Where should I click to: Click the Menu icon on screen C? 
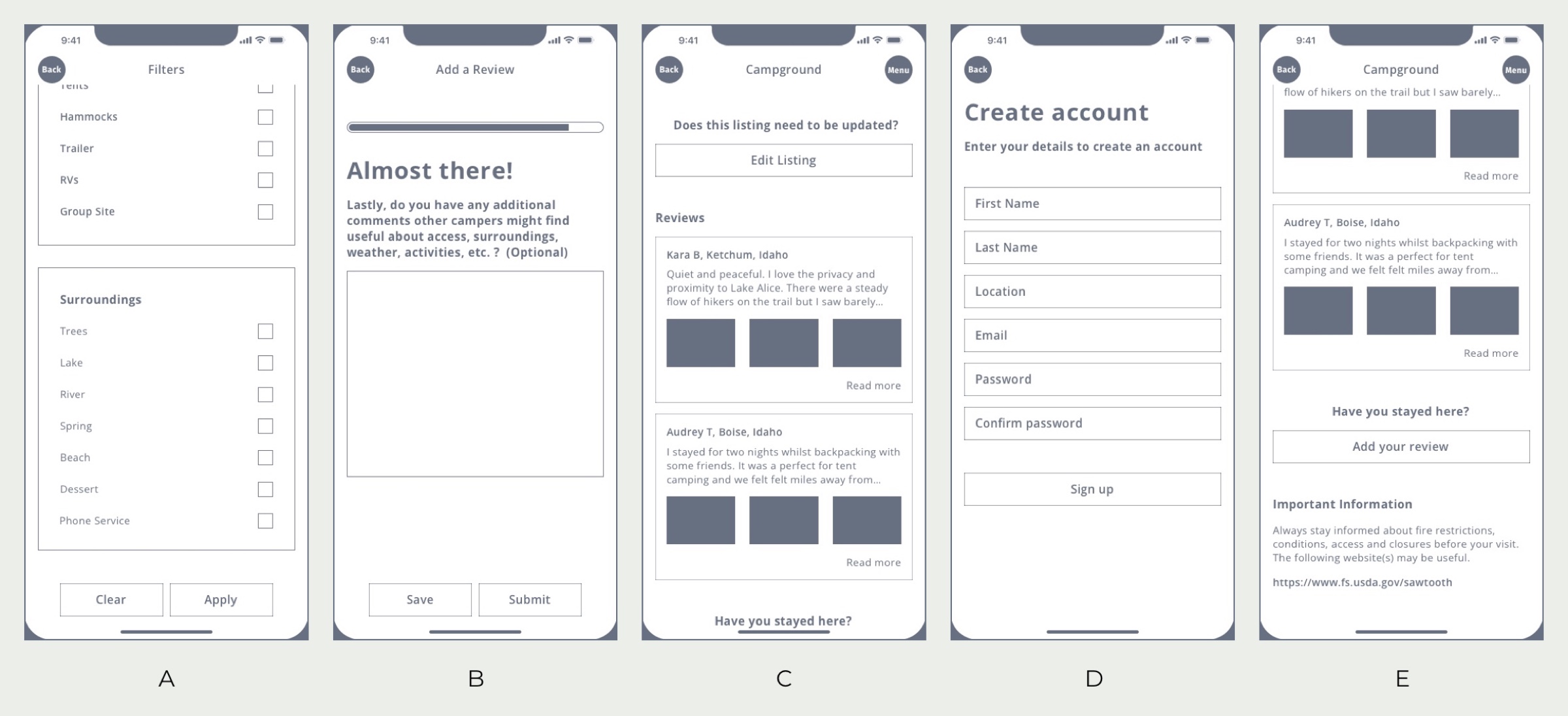coord(898,68)
